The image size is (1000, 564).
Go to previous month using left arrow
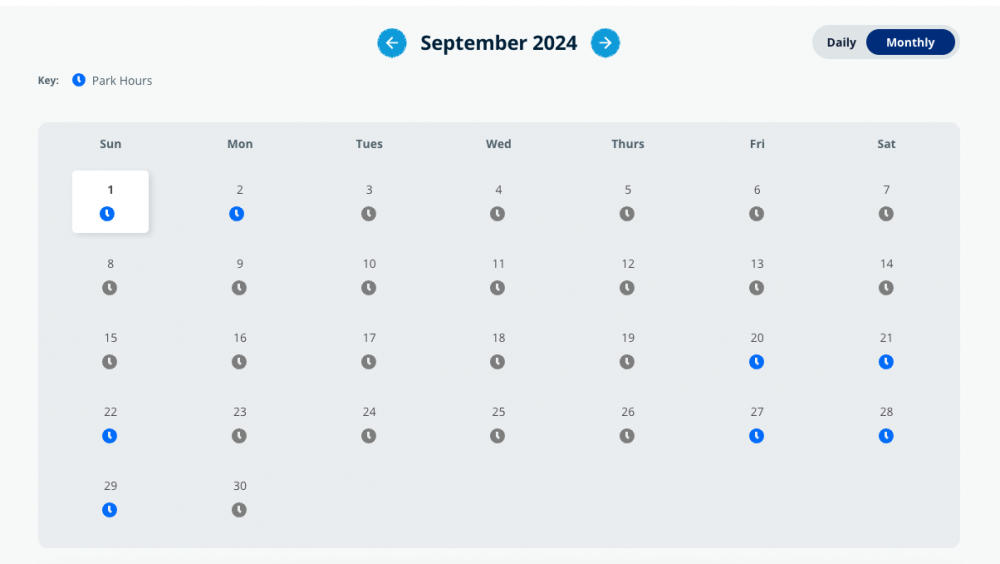391,43
